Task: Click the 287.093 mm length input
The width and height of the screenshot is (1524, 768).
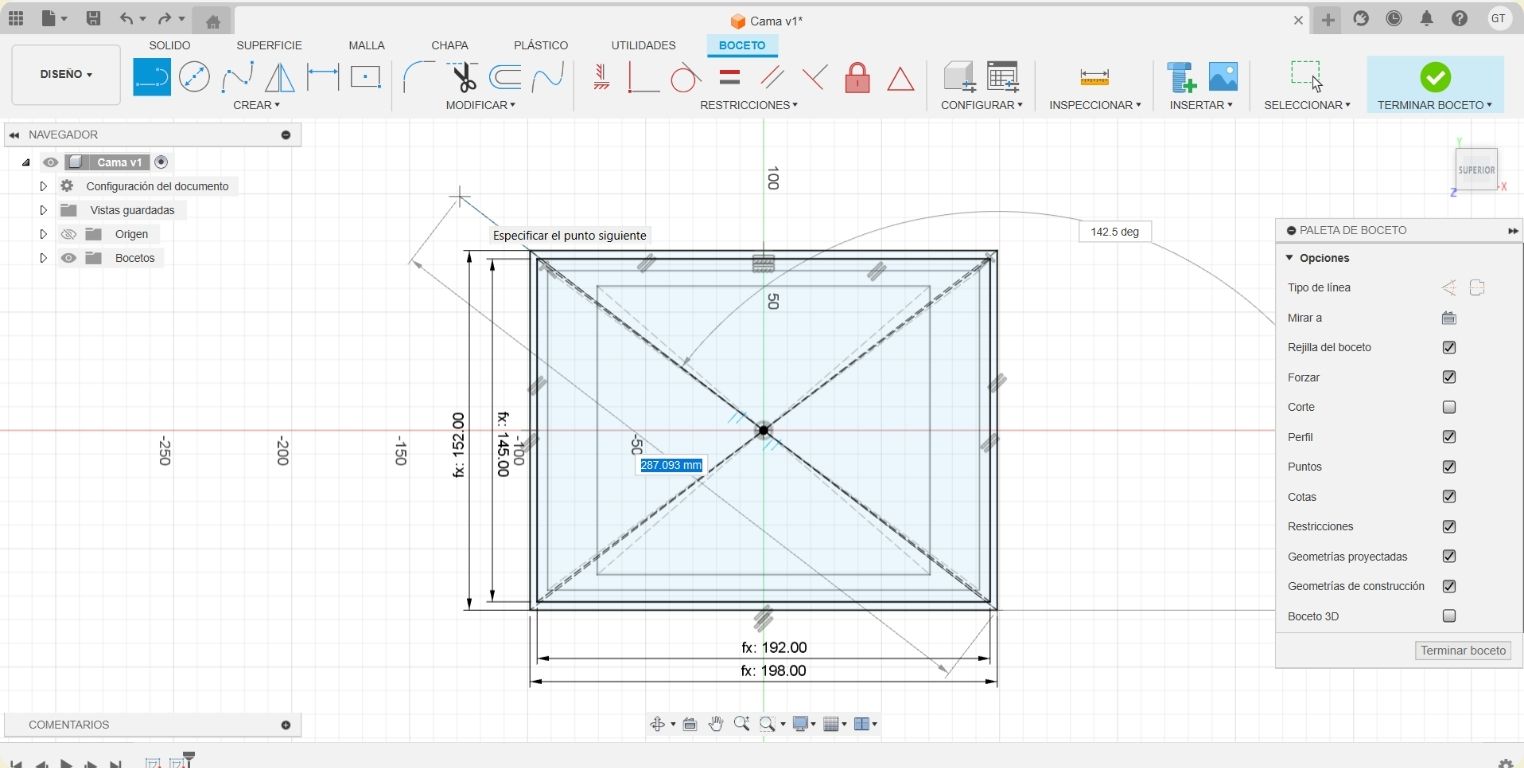Action: [671, 465]
